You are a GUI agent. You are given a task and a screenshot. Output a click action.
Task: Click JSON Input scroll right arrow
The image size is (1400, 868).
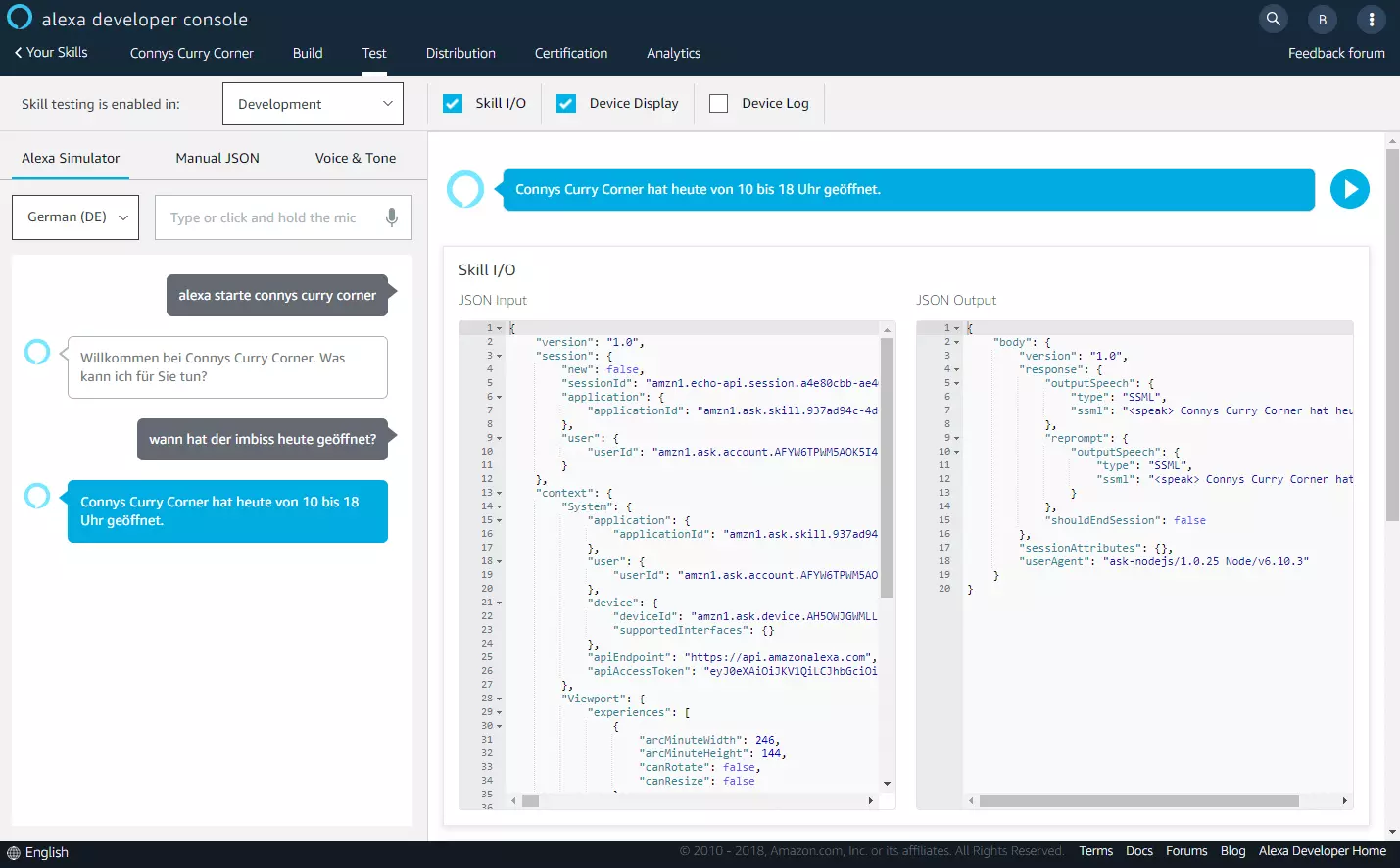[871, 800]
